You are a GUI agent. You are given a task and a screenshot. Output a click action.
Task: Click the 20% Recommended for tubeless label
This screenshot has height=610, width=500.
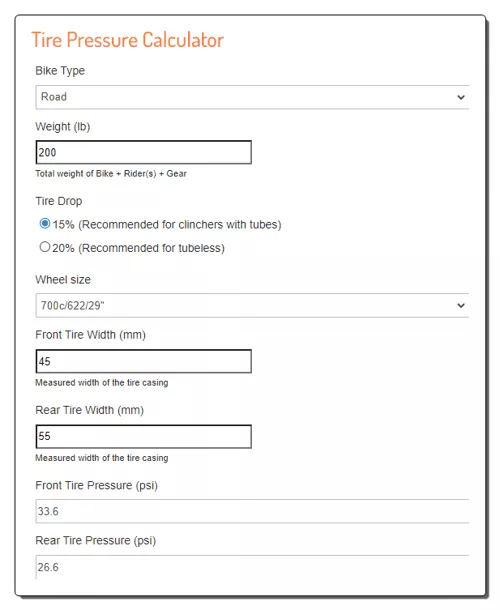pyautogui.click(x=139, y=248)
